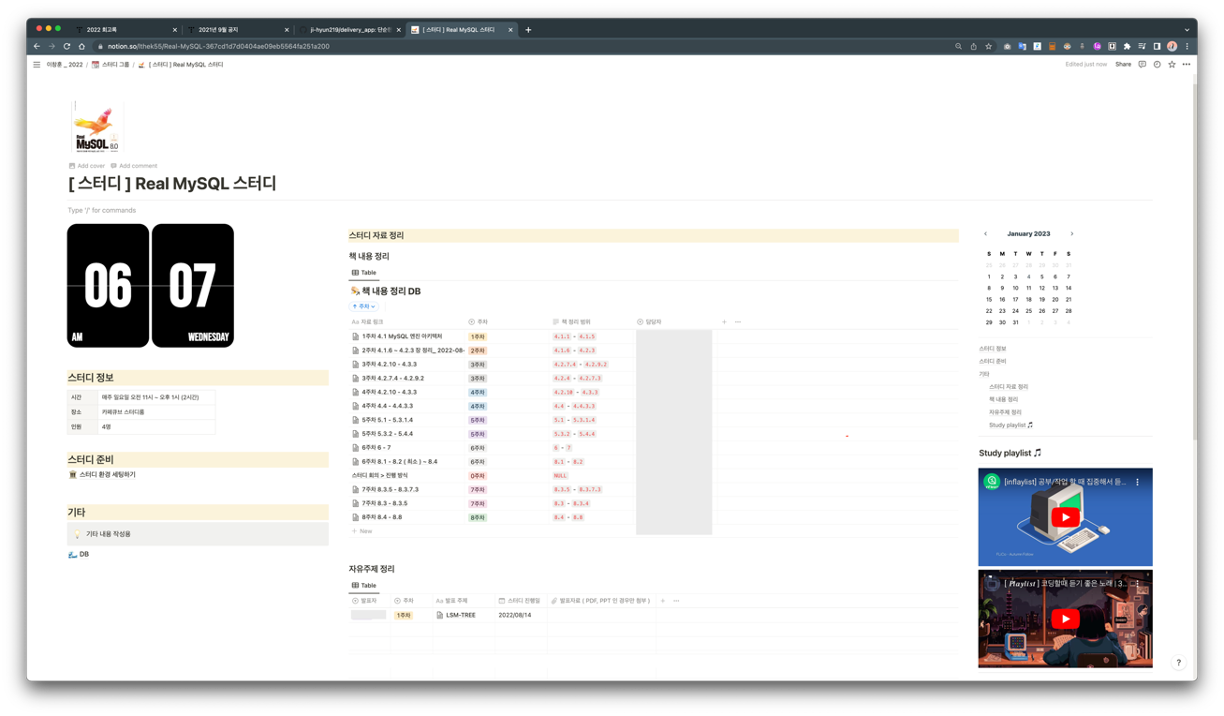The height and width of the screenshot is (716, 1224).
Task: Click the share page icon in address bar
Action: tap(973, 46)
